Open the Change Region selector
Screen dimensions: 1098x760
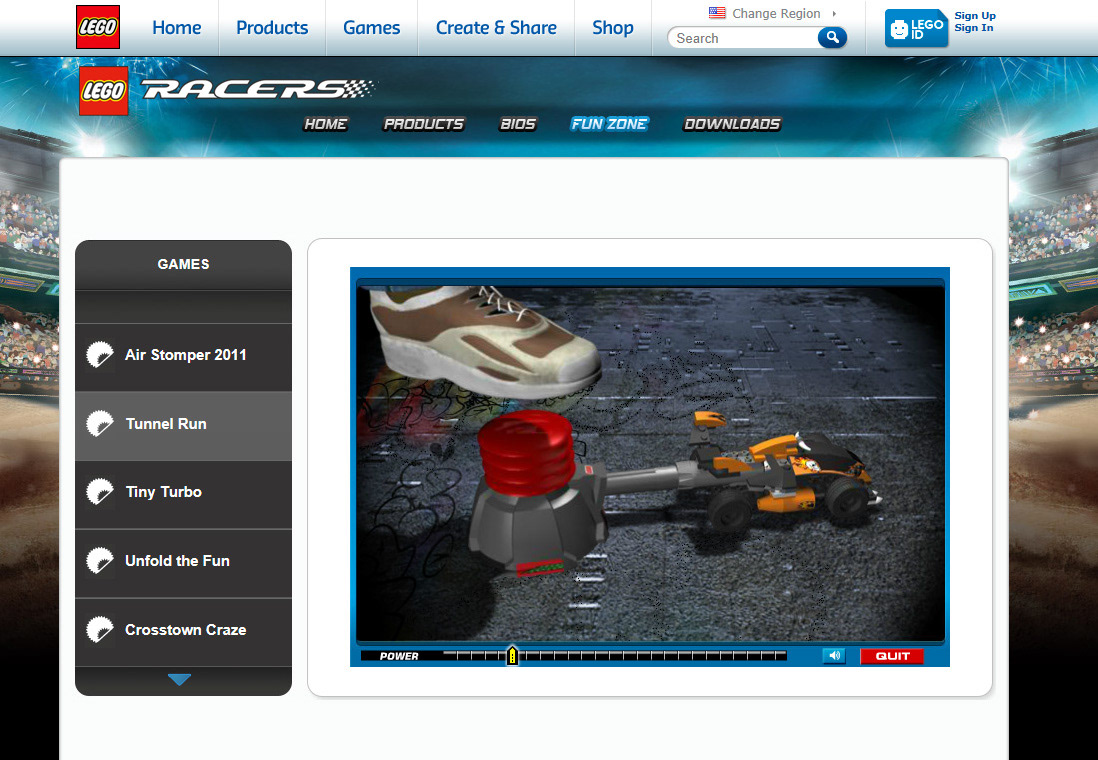(776, 13)
